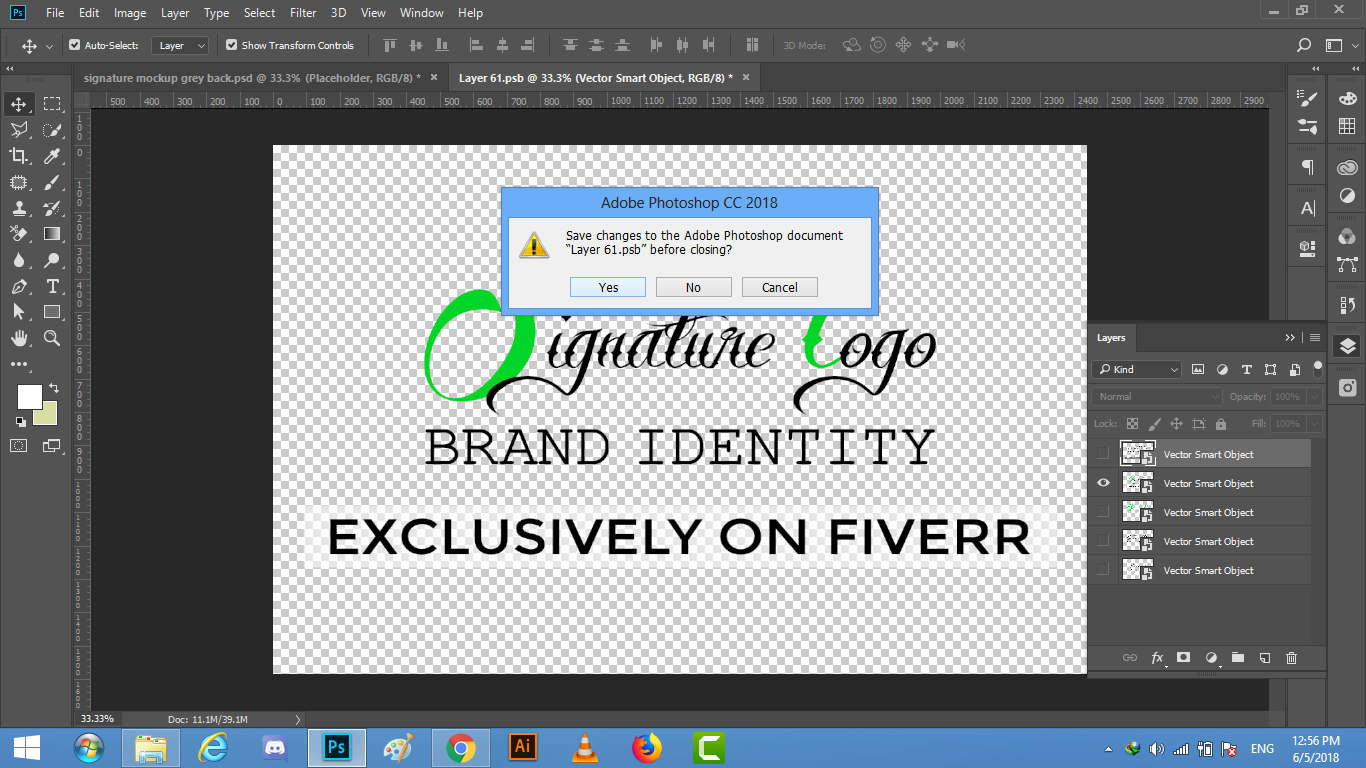Select the Quick Selection tool
1366x768 pixels.
coord(52,130)
